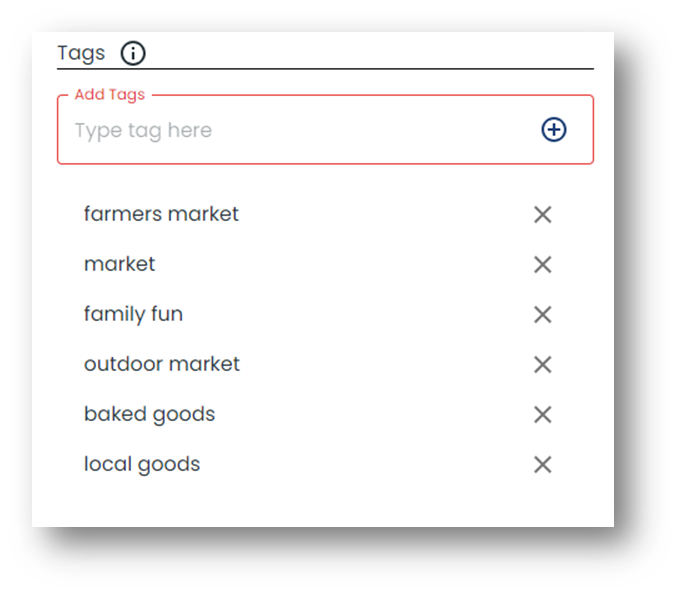
Task: Focus the Type tag here field
Action: click(x=303, y=130)
